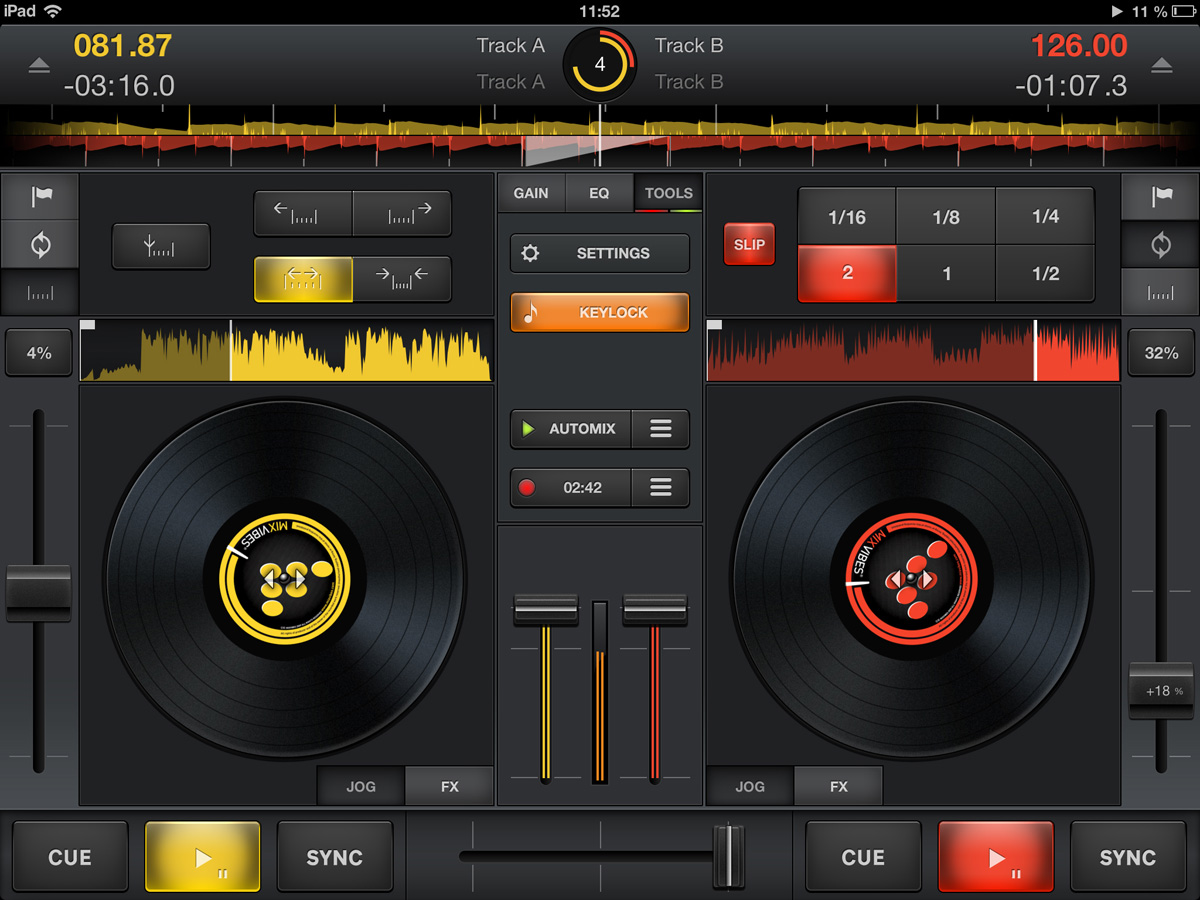1200x900 pixels.
Task: Select right deck cue points flag icon
Action: pos(1160,197)
